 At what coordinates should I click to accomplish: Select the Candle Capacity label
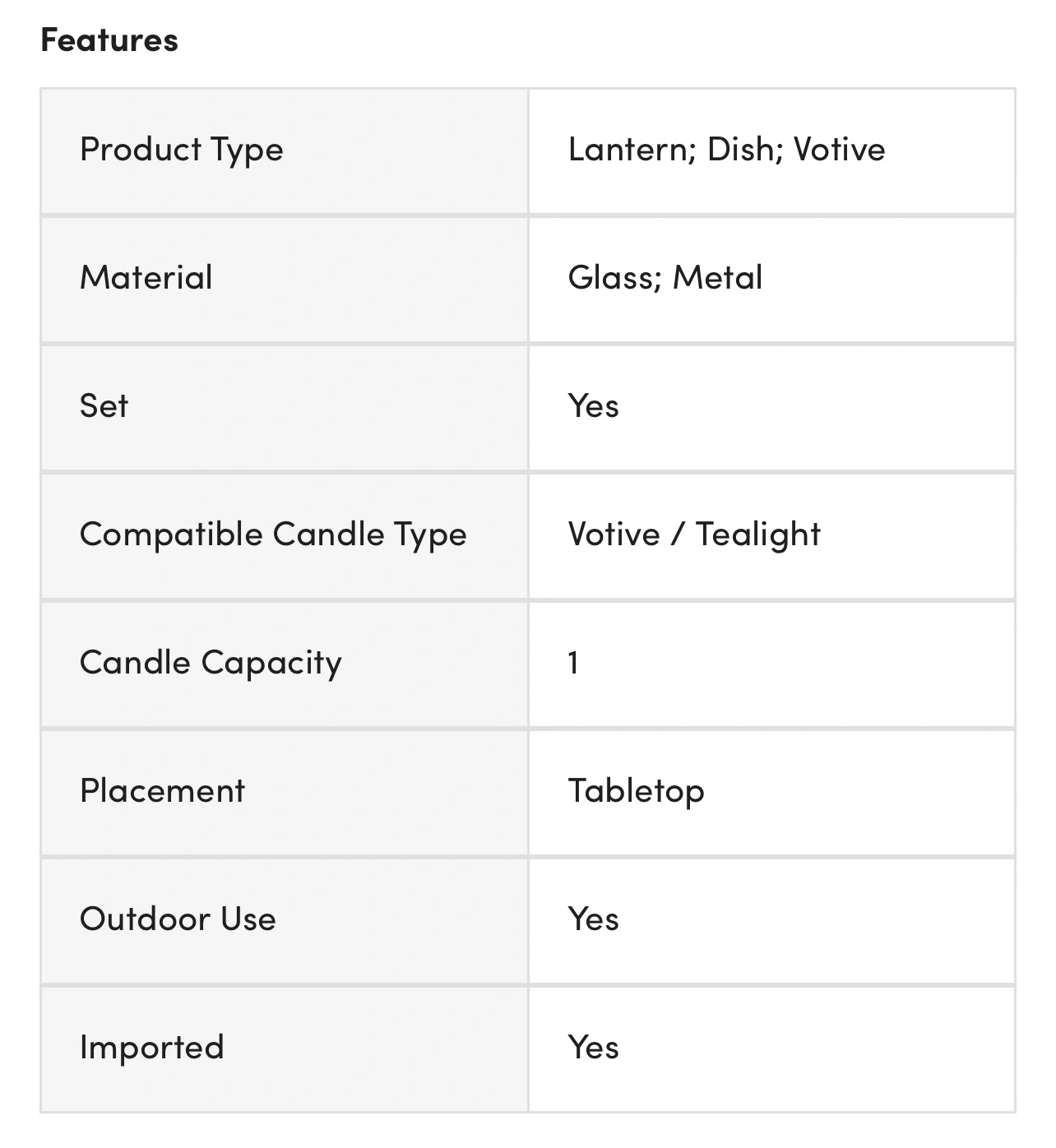pyautogui.click(x=211, y=663)
